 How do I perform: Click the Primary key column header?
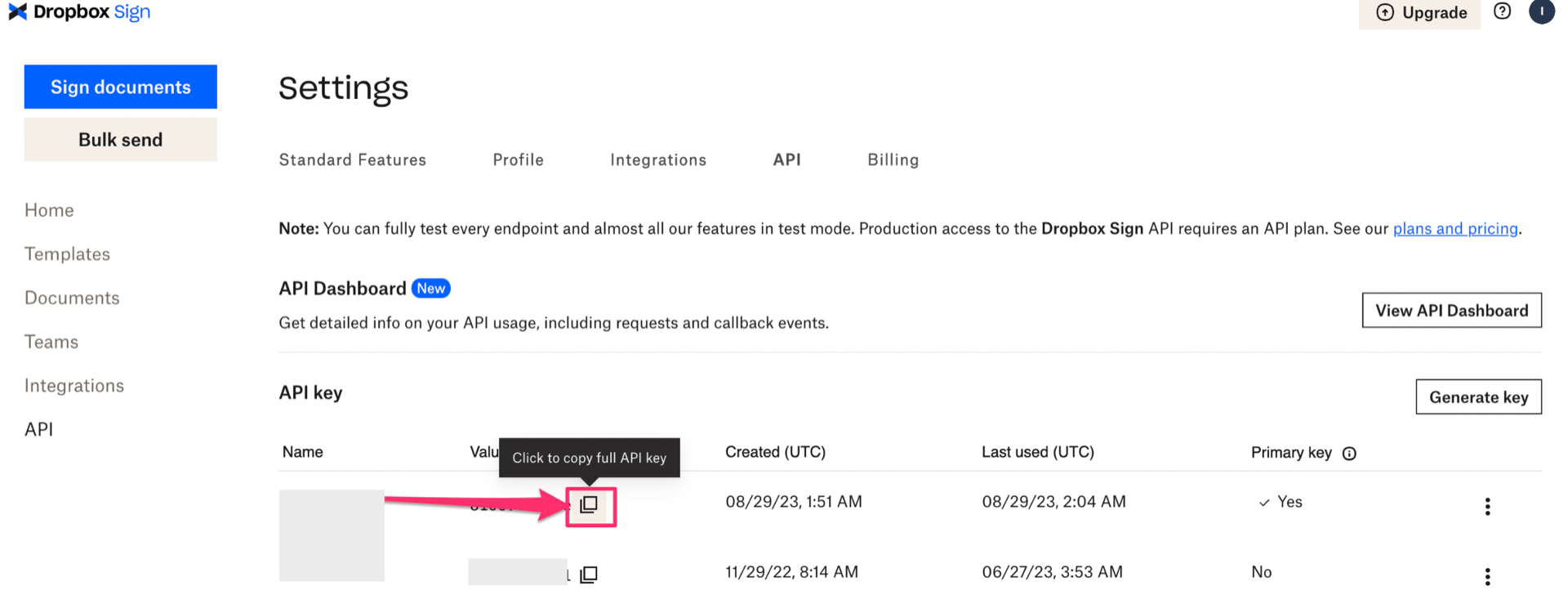(x=1291, y=452)
